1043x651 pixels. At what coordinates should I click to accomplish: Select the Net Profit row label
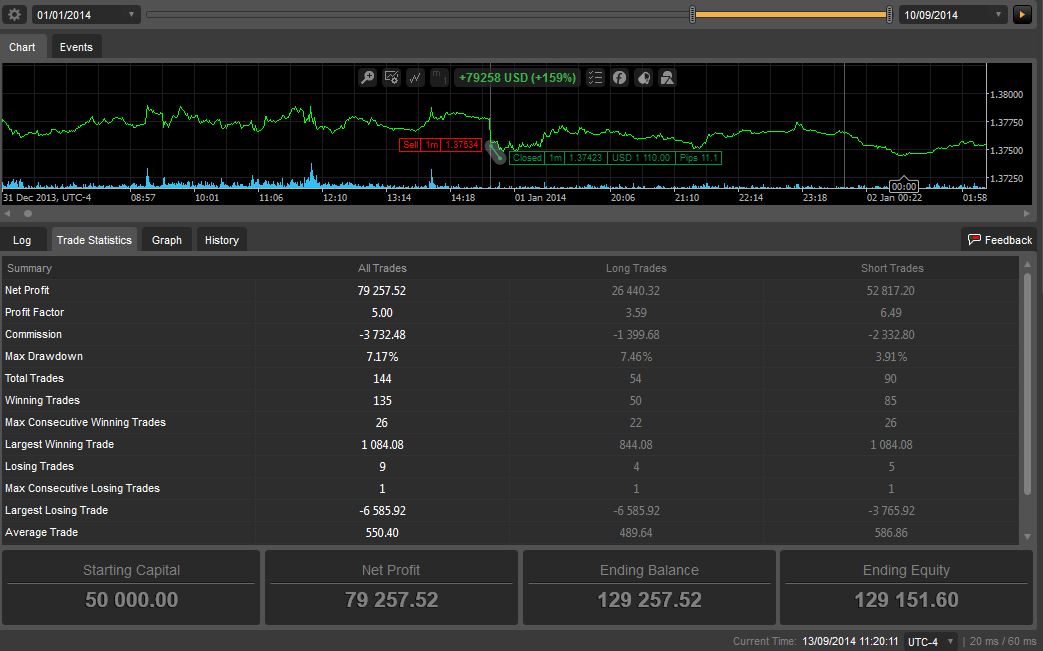tap(27, 290)
